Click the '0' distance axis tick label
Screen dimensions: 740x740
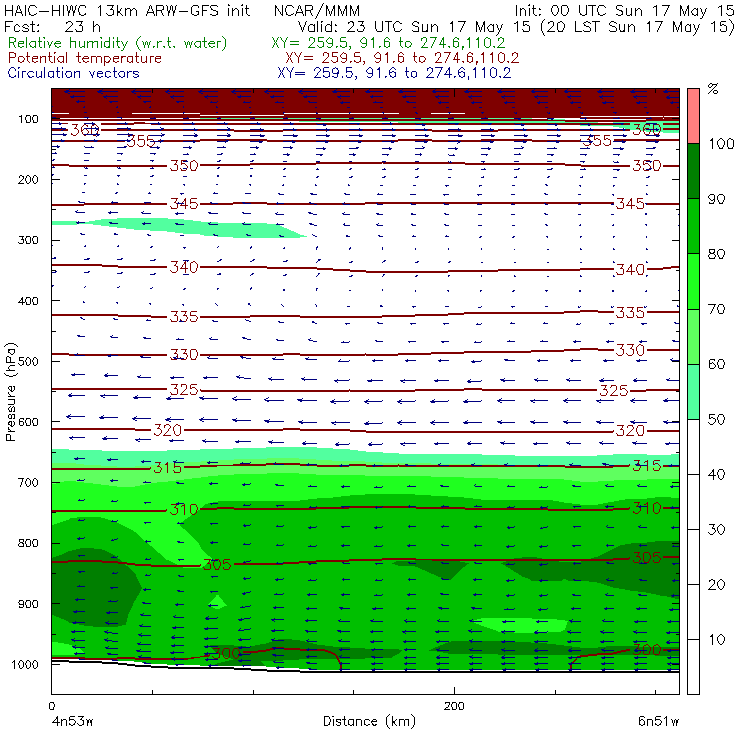tap(51, 706)
